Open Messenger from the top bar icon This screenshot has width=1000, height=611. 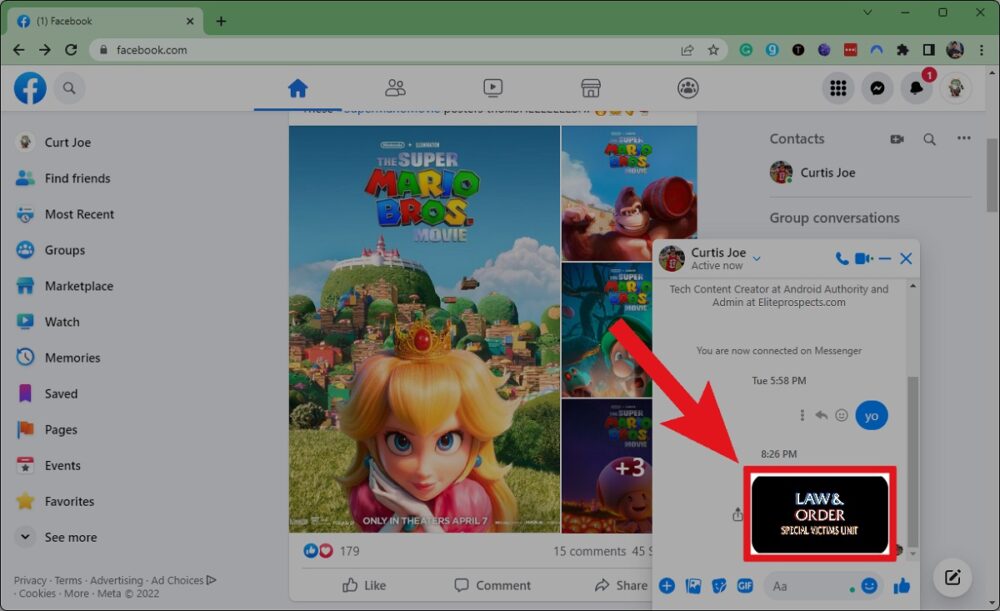point(877,88)
